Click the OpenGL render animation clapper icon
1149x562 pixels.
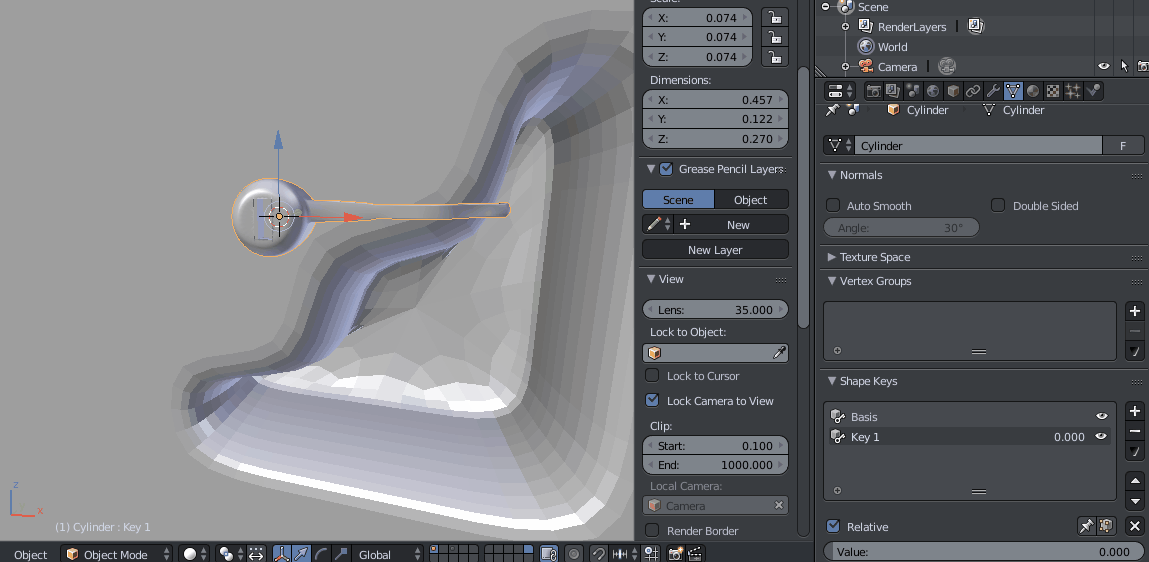(x=695, y=554)
